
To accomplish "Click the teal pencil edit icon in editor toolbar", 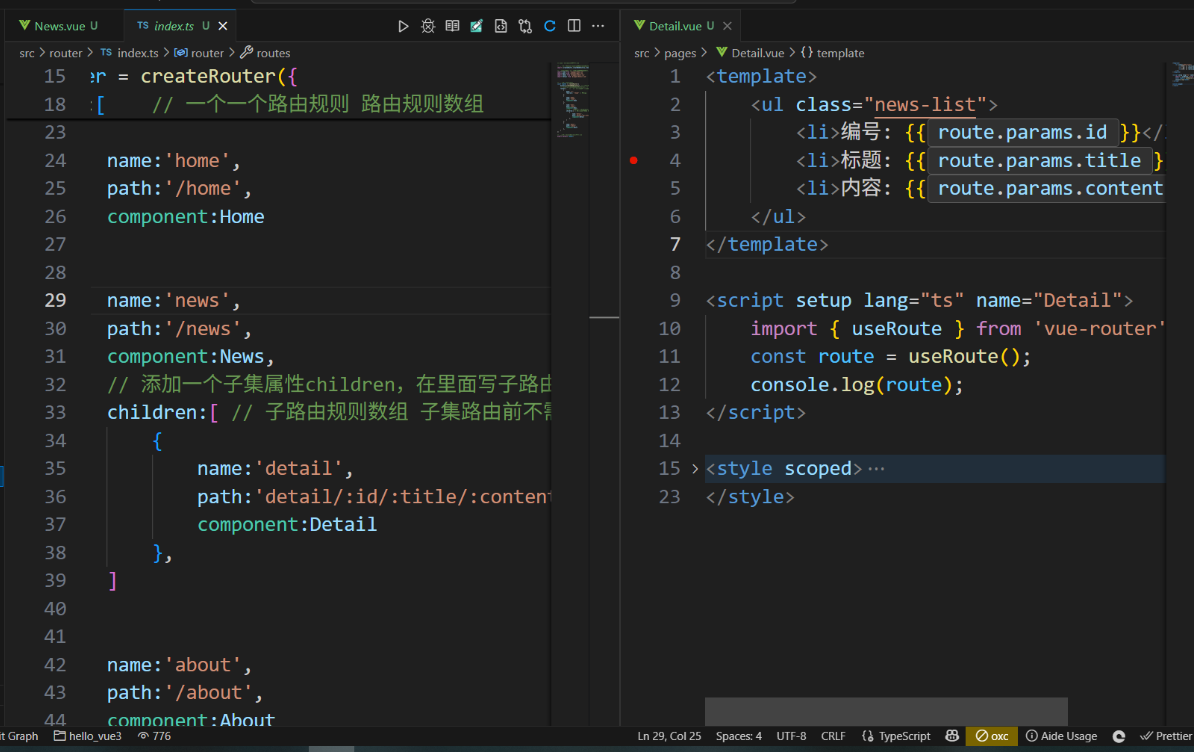I will click(476, 26).
